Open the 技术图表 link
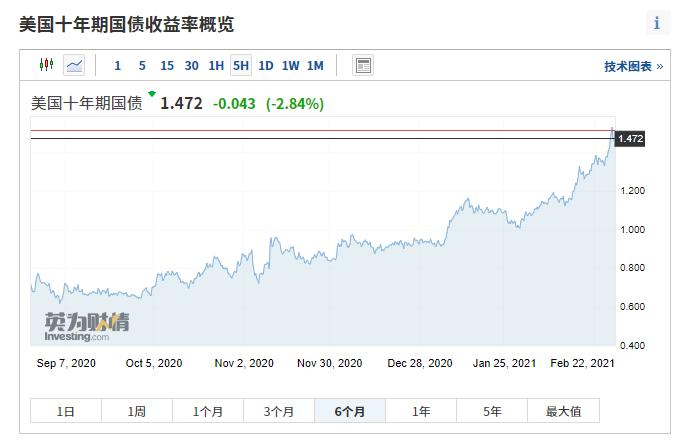Viewport: 679px width, 444px height. (x=634, y=66)
